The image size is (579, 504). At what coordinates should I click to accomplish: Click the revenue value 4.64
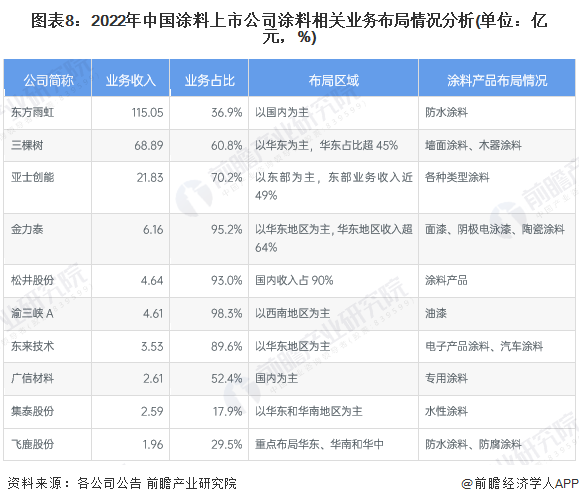[152, 281]
